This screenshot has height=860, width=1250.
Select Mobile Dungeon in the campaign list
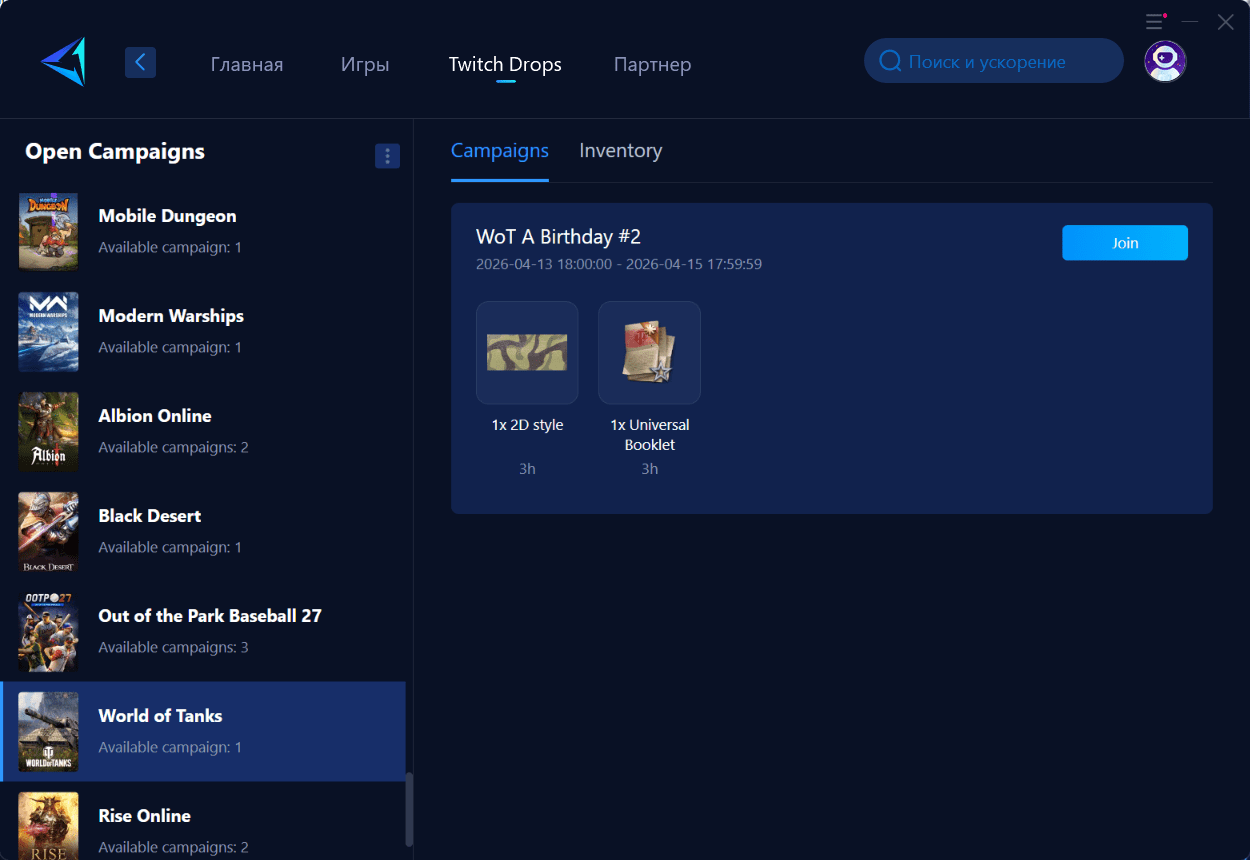(x=203, y=231)
